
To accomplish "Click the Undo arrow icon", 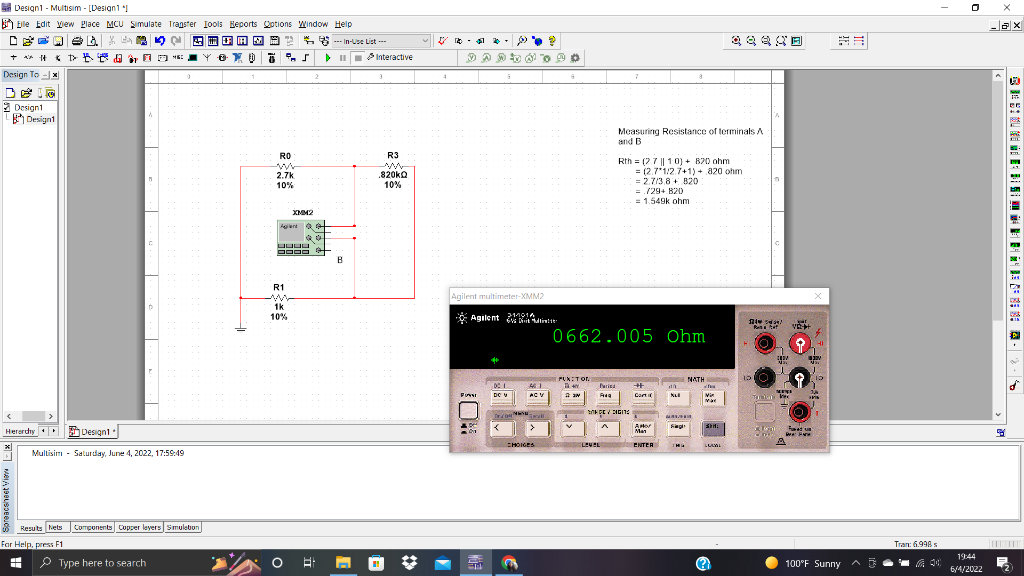I will [159, 41].
